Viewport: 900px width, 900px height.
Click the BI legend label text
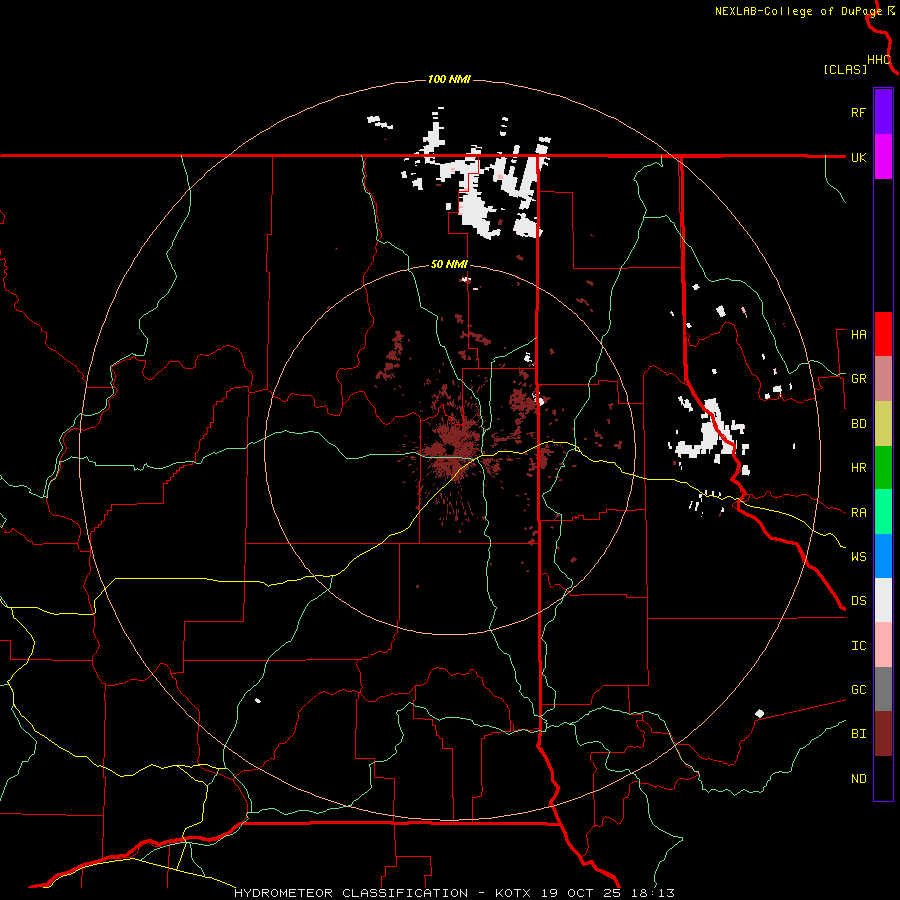[x=858, y=734]
